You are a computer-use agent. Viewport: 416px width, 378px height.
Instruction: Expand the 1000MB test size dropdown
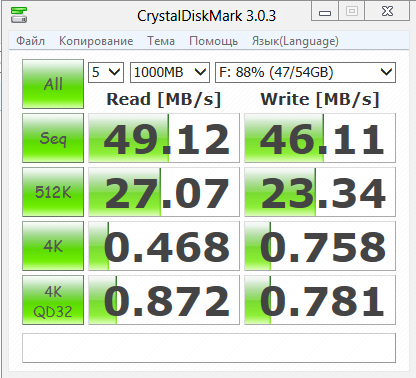(x=170, y=72)
